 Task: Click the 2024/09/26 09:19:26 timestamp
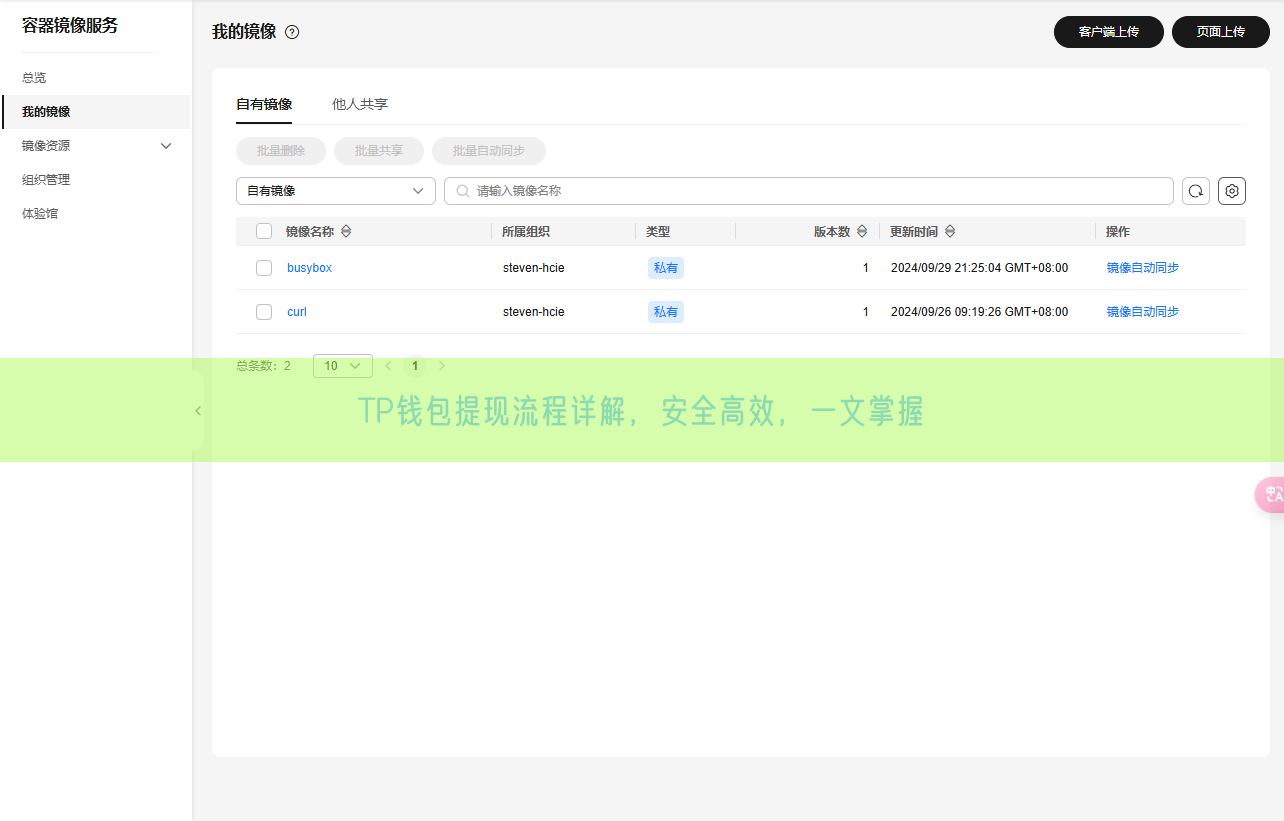[x=979, y=312]
